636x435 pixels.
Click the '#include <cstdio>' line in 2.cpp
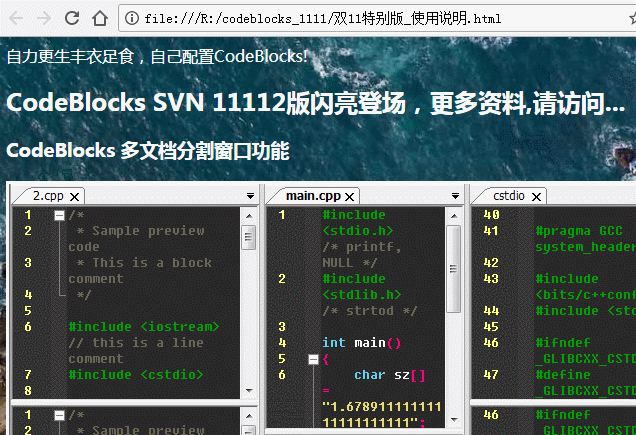coord(135,375)
